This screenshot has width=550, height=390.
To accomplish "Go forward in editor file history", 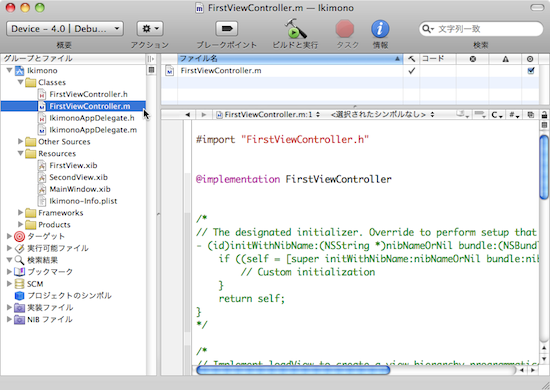I will [x=204, y=115].
